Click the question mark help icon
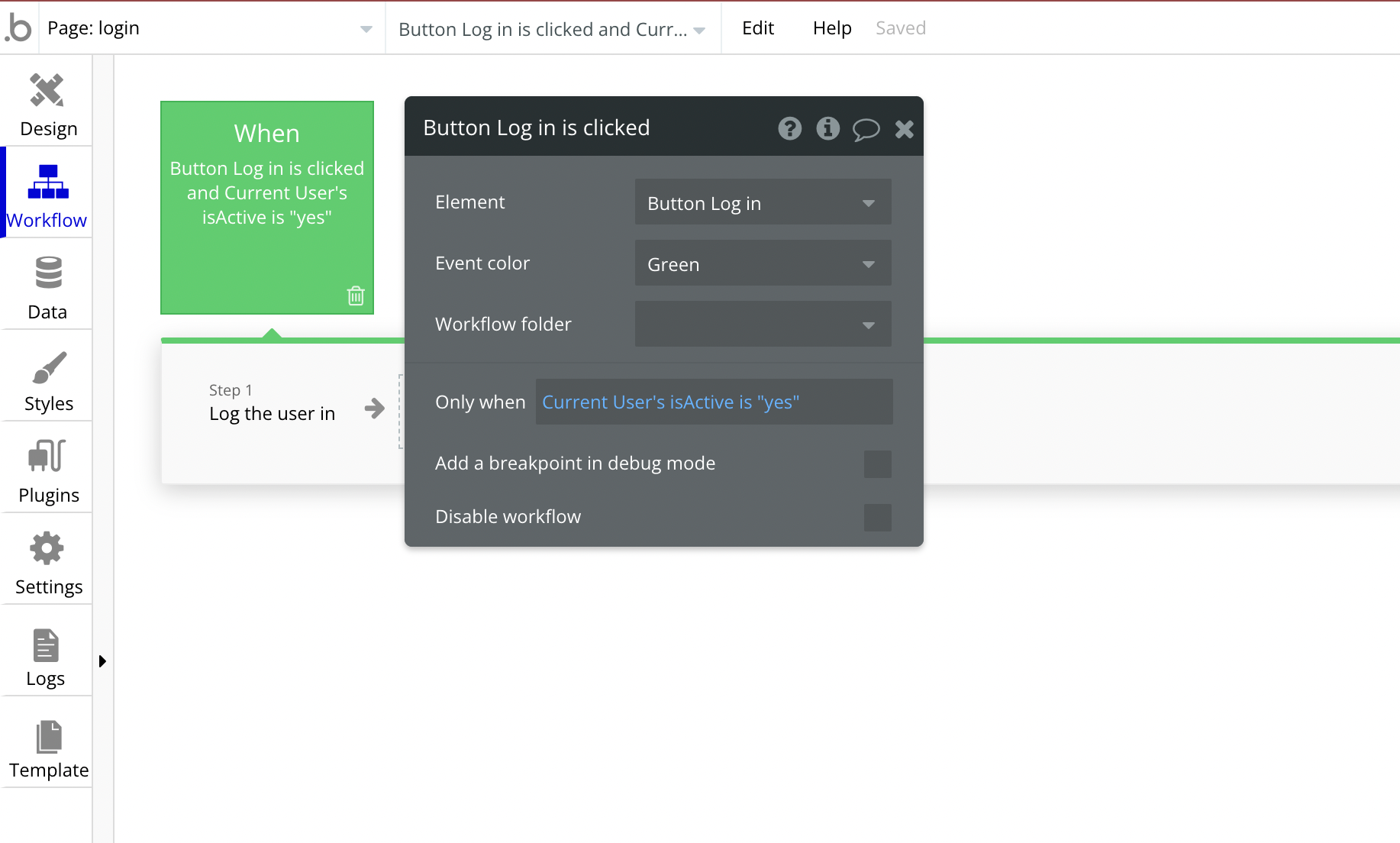The width and height of the screenshot is (1400, 843). (790, 128)
